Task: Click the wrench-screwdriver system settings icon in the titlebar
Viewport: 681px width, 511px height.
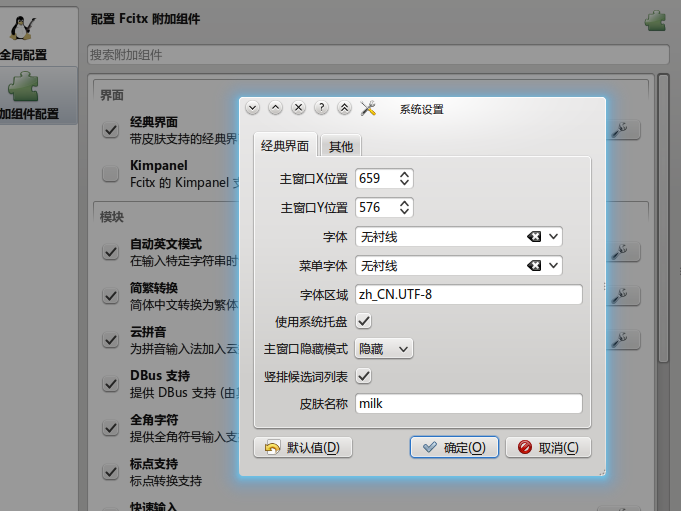Action: coord(368,108)
